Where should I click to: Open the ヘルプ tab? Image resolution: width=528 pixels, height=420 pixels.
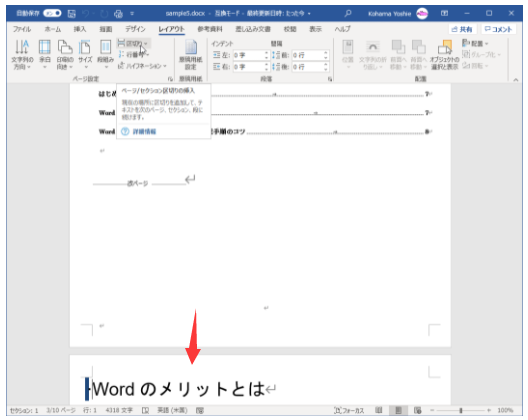tap(342, 29)
